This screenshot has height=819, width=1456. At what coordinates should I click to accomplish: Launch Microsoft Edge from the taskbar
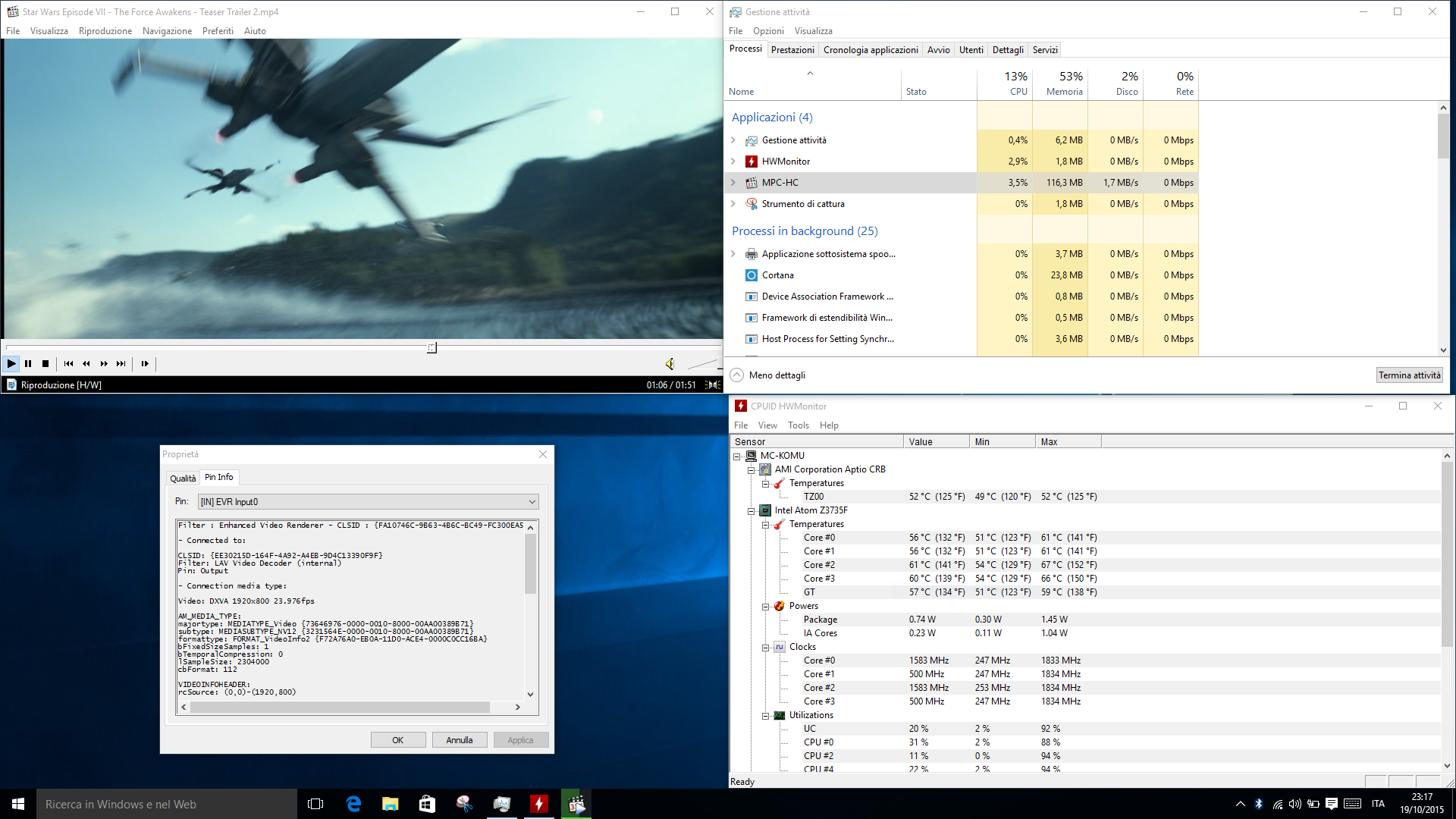click(353, 804)
